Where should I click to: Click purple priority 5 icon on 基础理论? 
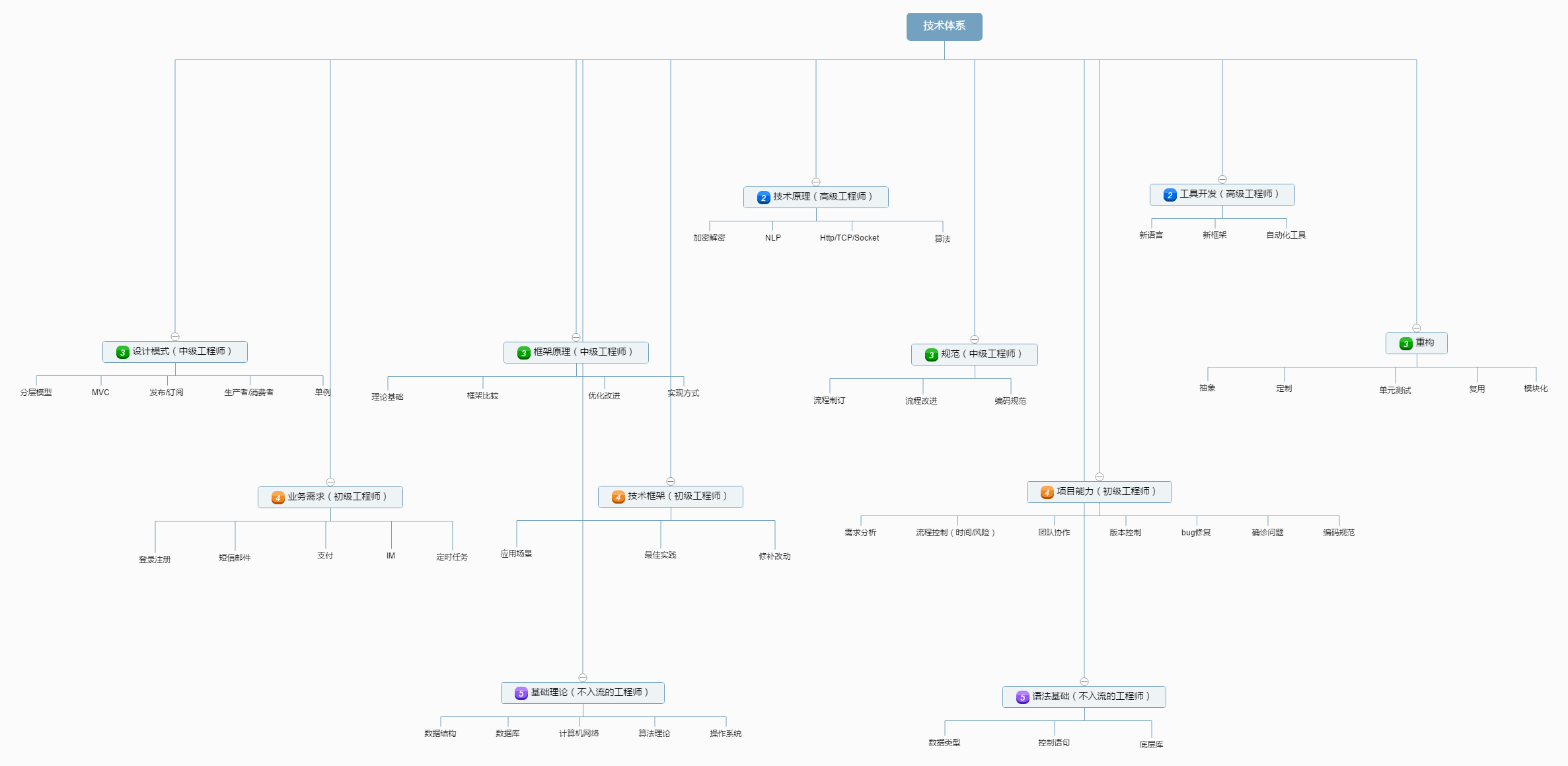coord(521,693)
